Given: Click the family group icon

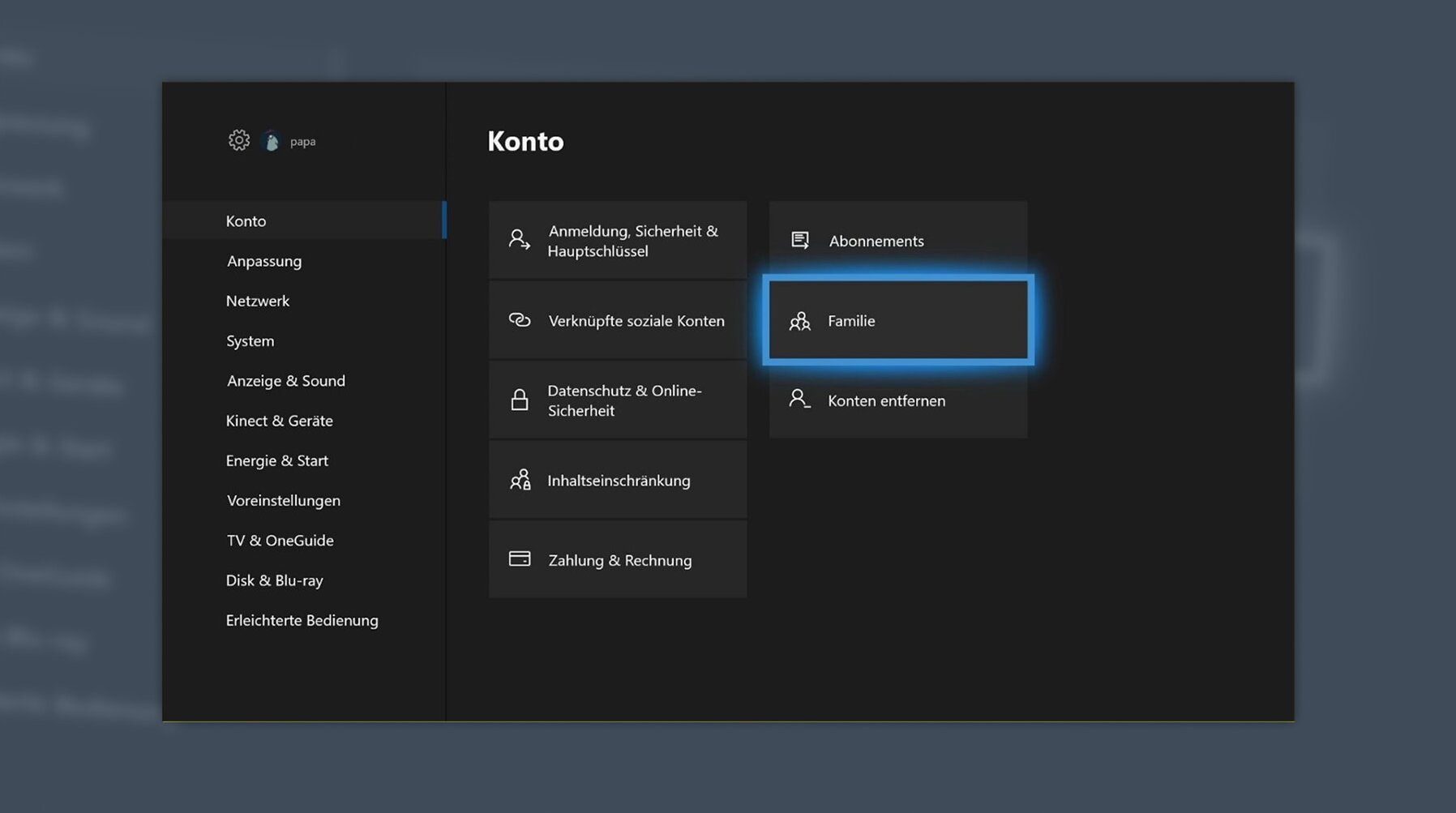Looking at the screenshot, I should [799, 321].
